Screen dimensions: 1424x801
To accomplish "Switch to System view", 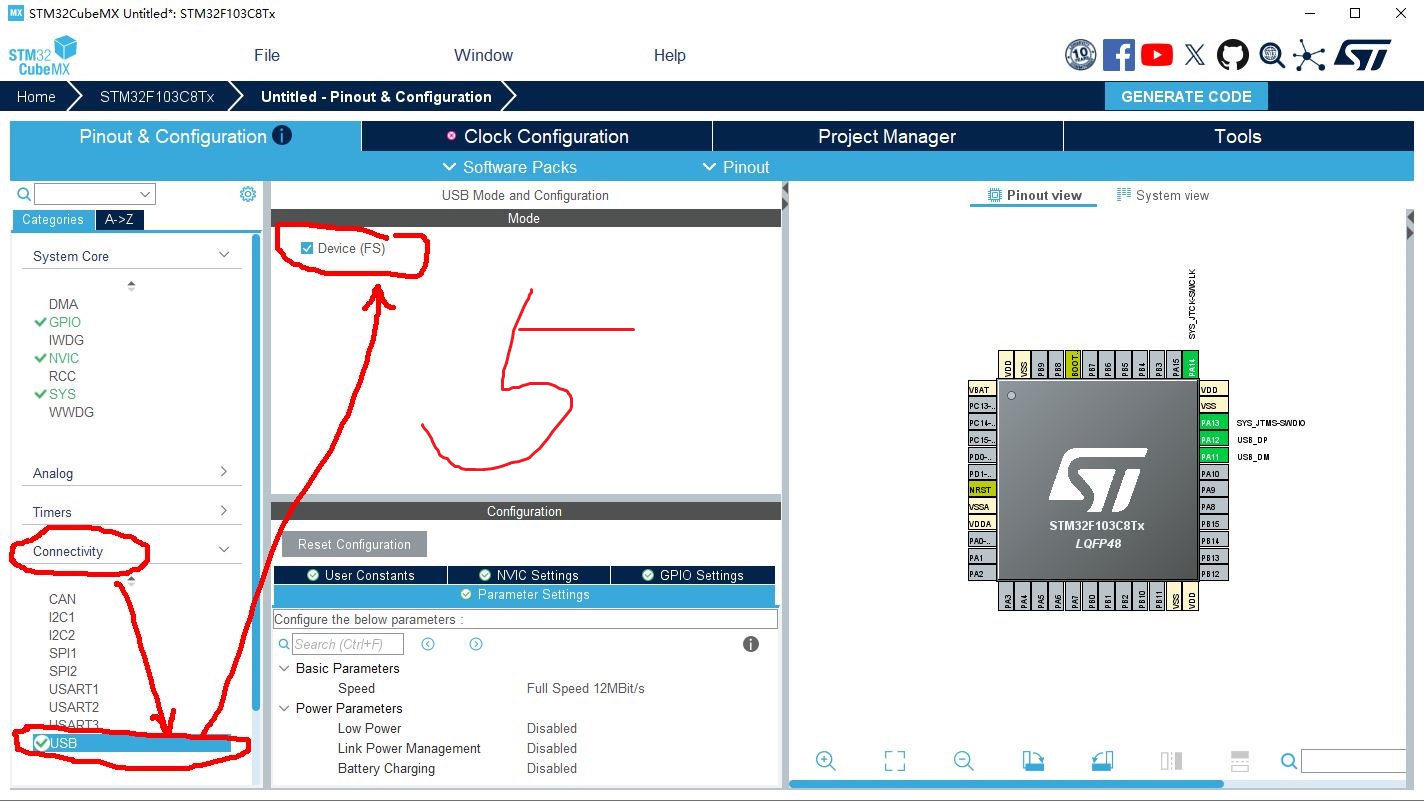I will (1162, 195).
